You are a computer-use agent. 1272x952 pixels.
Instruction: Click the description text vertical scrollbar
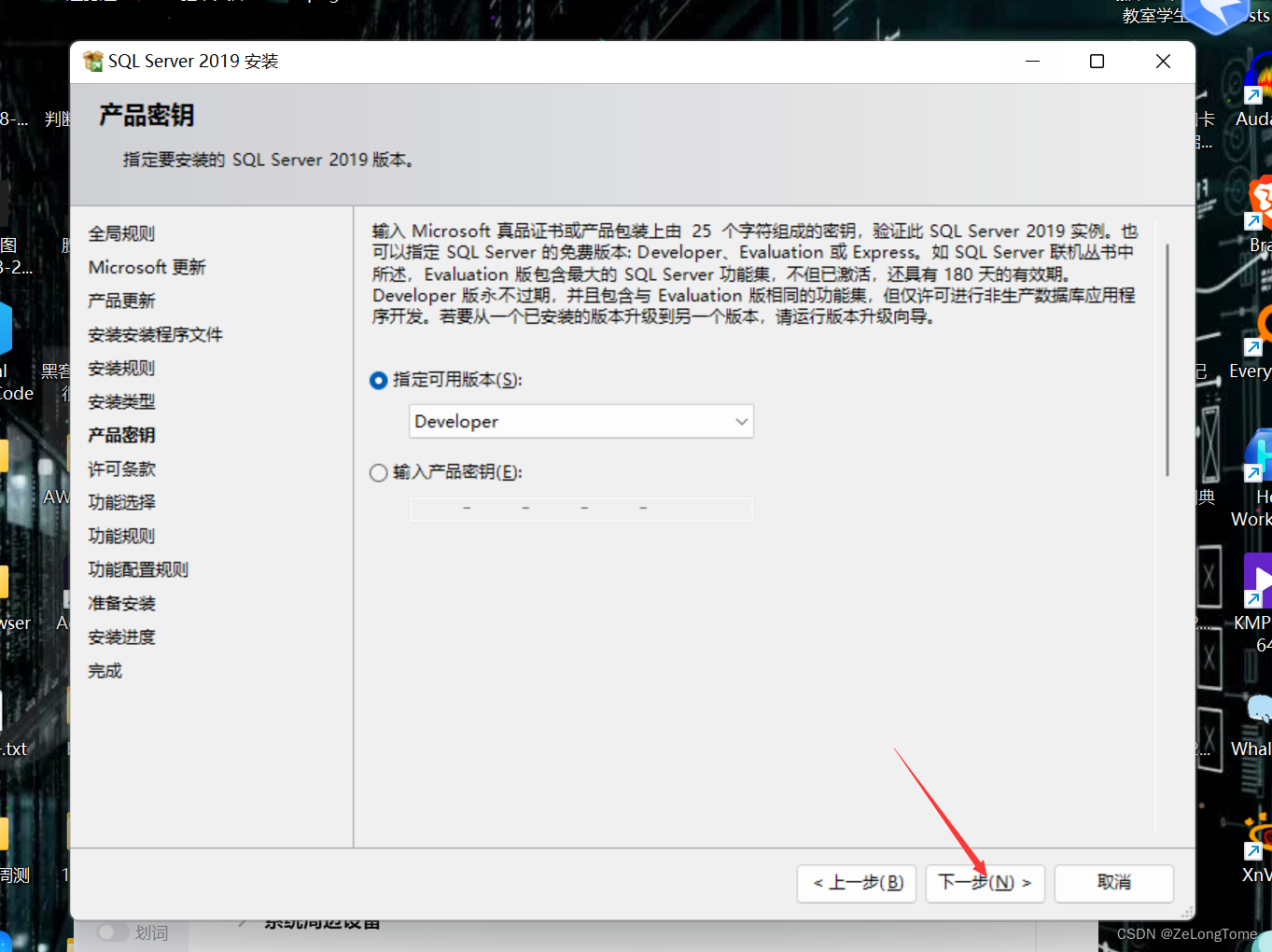point(1167,360)
